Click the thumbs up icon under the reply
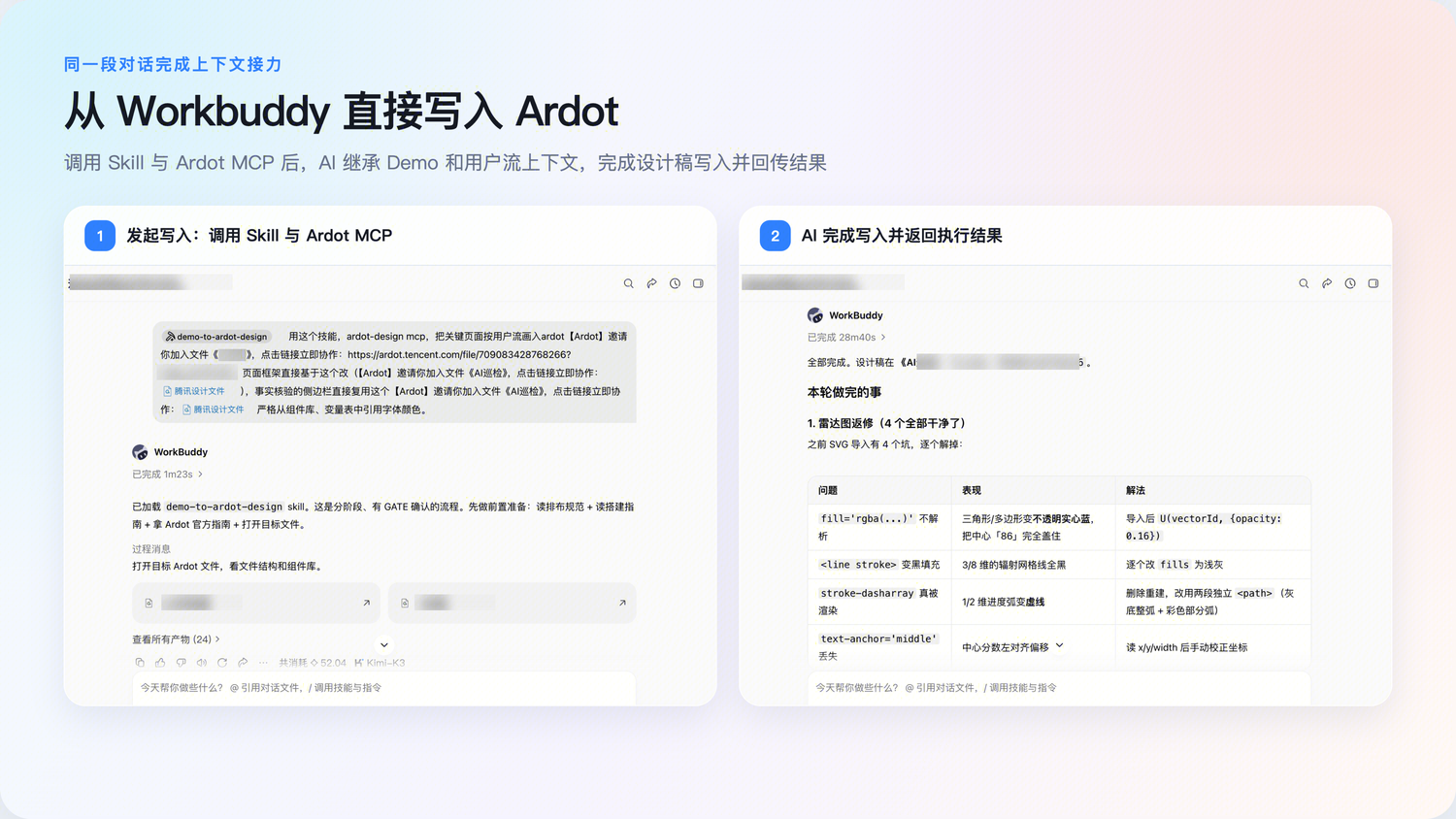This screenshot has height=819, width=1456. pos(160,663)
